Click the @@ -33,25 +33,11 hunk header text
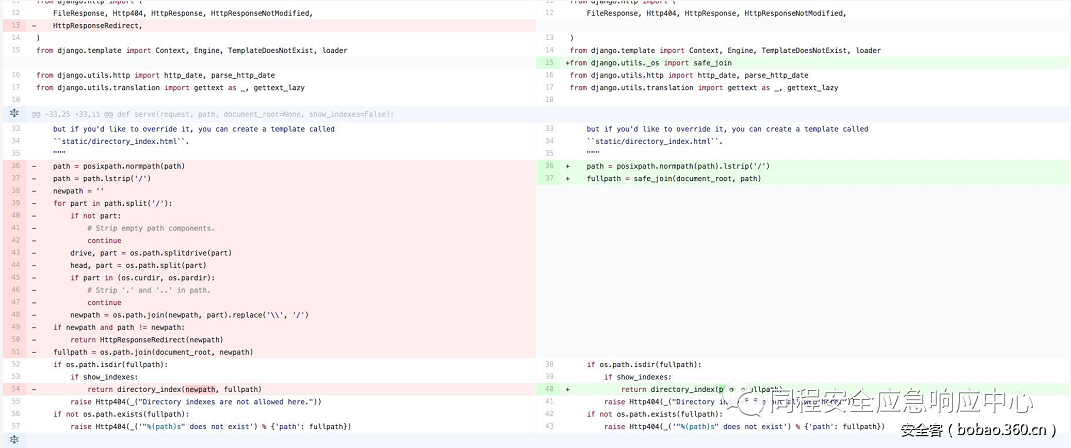1071x448 pixels. point(213,114)
